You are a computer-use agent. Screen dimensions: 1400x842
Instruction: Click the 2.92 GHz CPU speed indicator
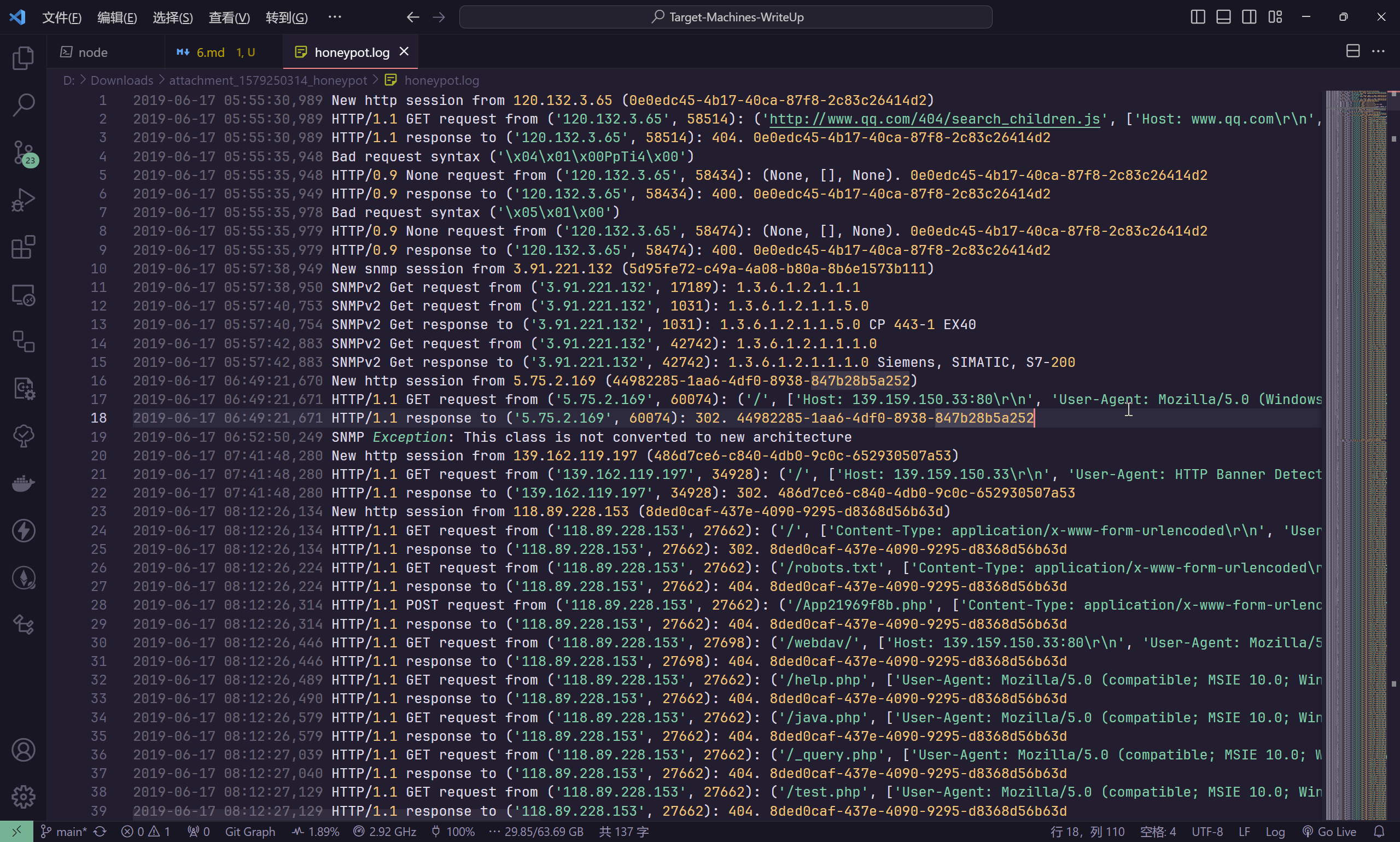[x=385, y=831]
